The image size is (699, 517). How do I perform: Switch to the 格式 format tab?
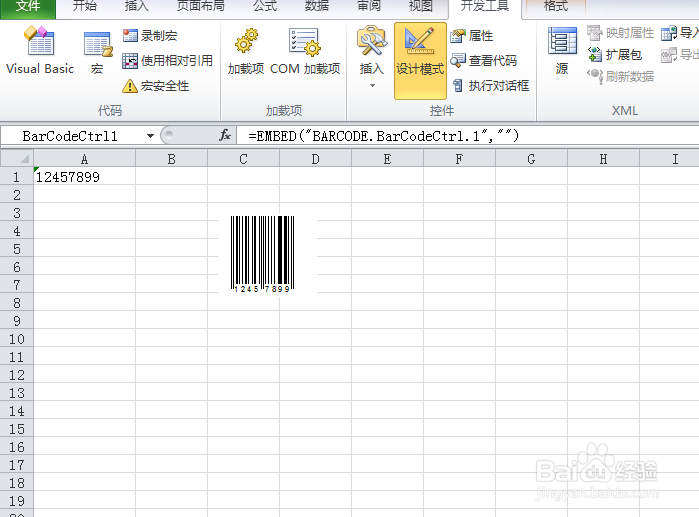click(556, 6)
